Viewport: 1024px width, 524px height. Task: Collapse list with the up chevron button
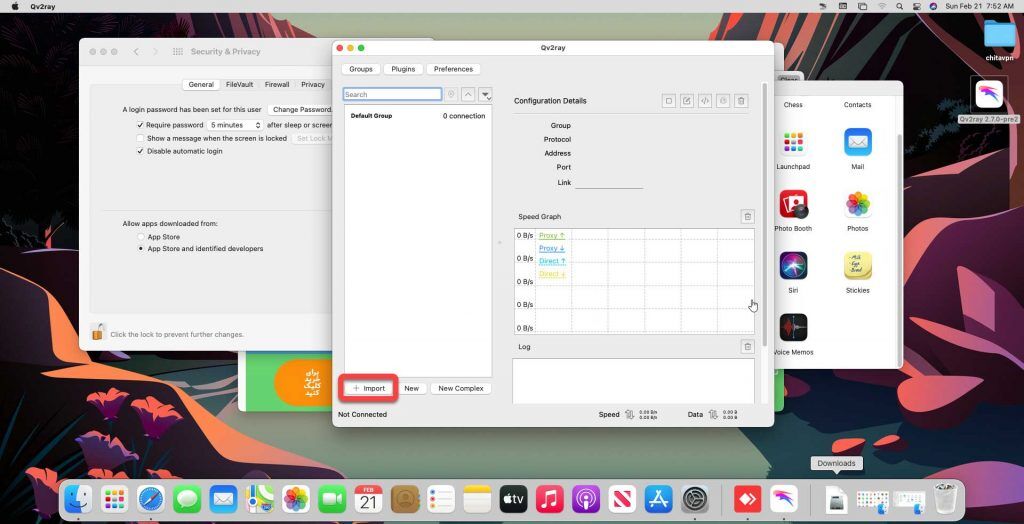(x=468, y=95)
